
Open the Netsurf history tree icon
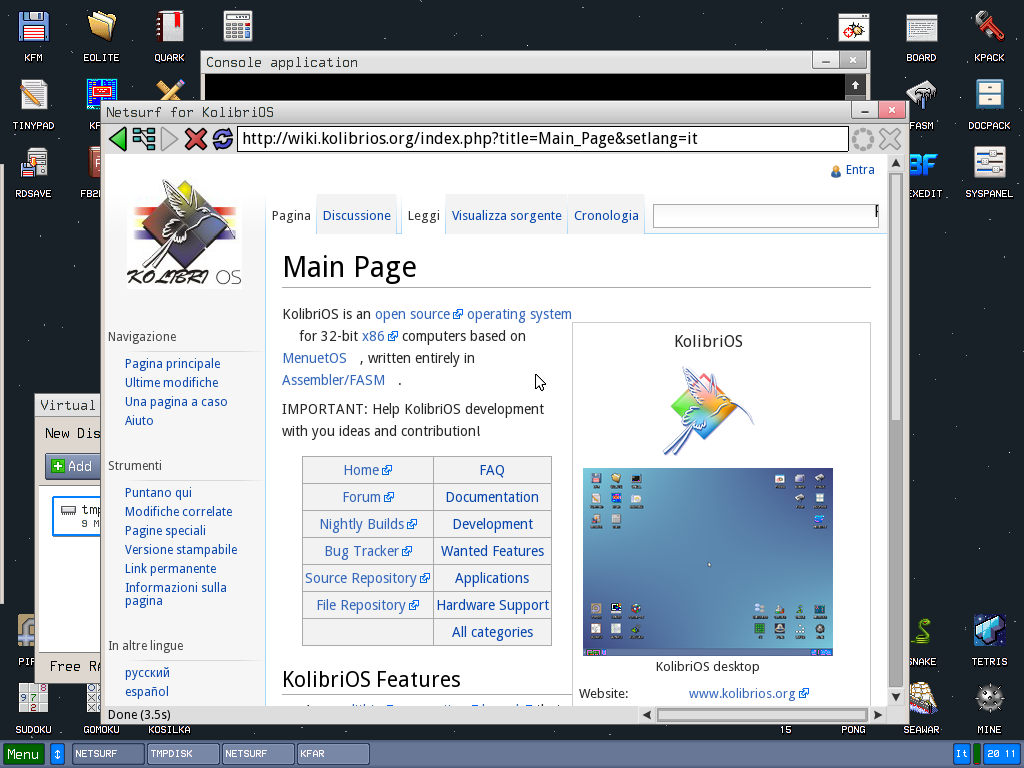click(144, 139)
